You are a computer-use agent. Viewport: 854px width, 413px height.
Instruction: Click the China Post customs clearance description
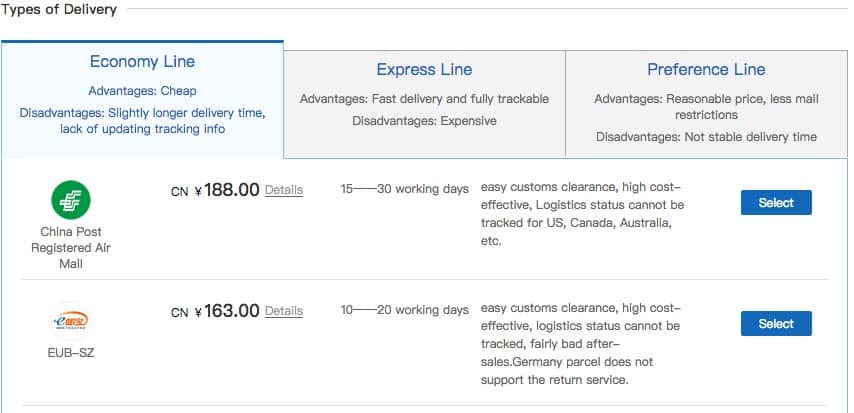point(583,214)
